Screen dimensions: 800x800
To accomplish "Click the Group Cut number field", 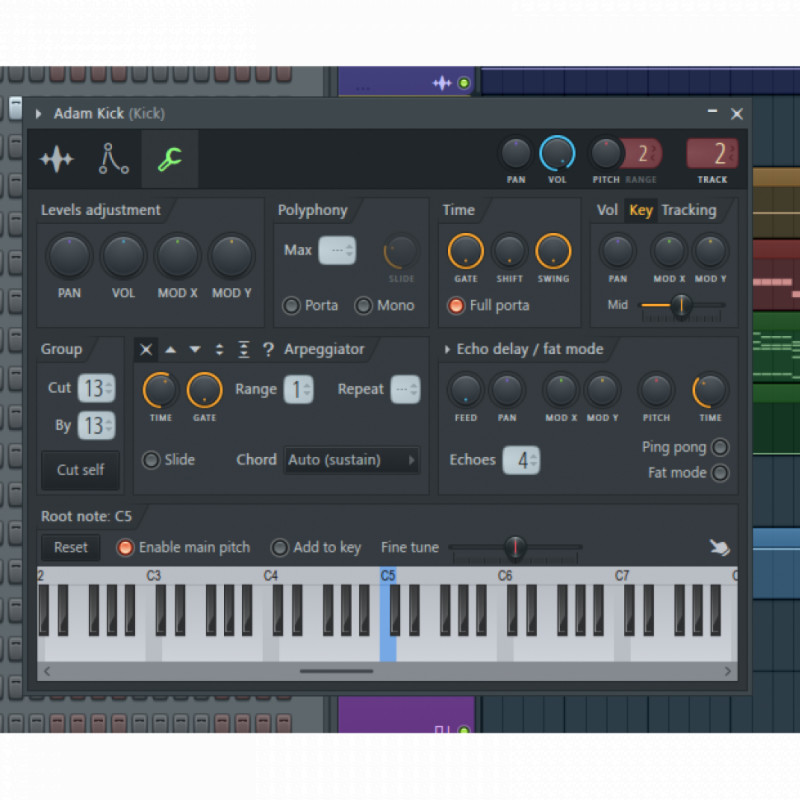I will point(96,388).
